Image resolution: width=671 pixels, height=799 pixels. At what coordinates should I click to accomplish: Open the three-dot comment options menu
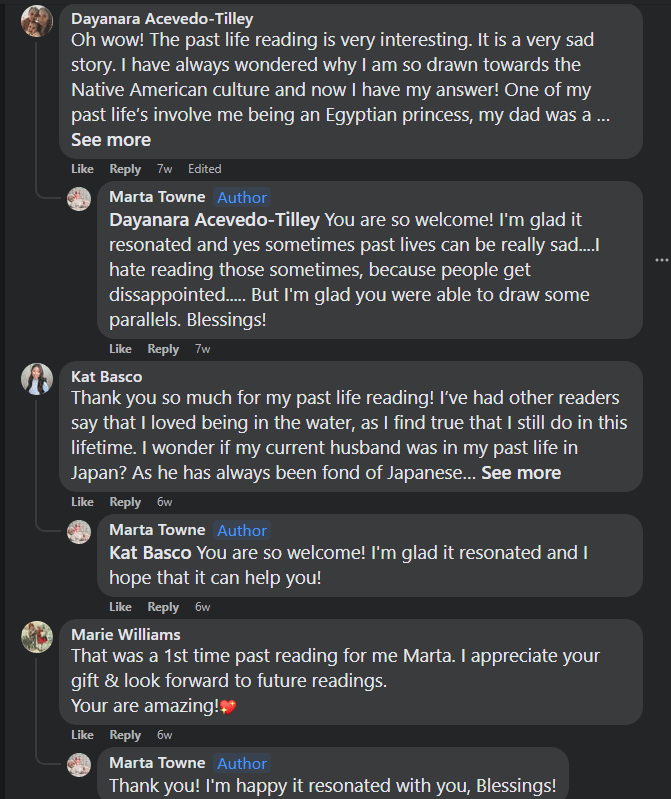[x=660, y=259]
